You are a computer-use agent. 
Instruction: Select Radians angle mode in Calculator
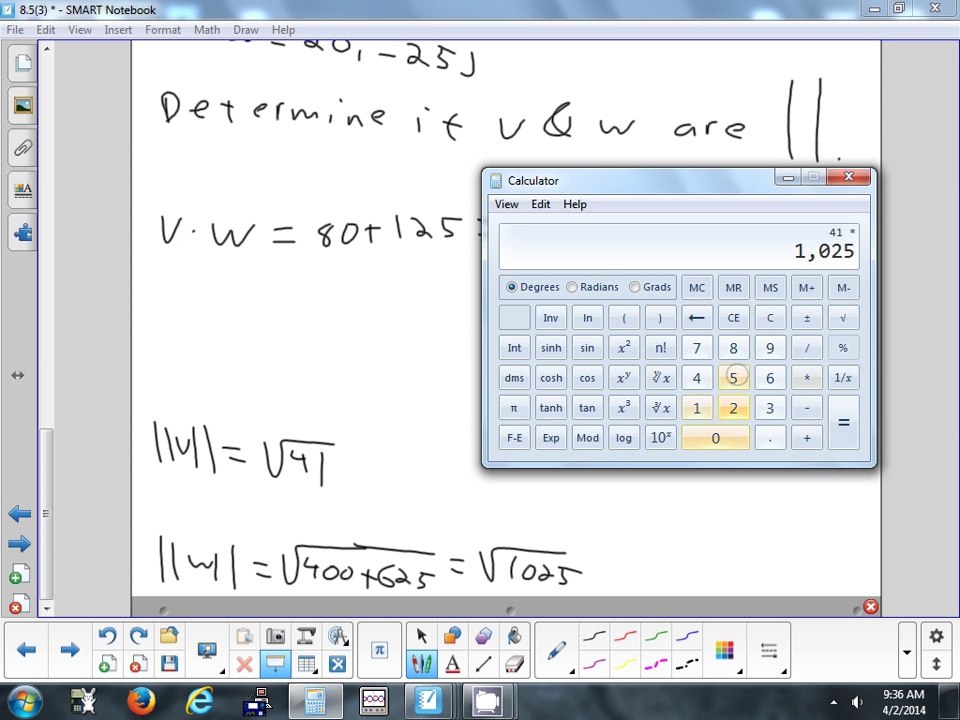click(x=592, y=287)
